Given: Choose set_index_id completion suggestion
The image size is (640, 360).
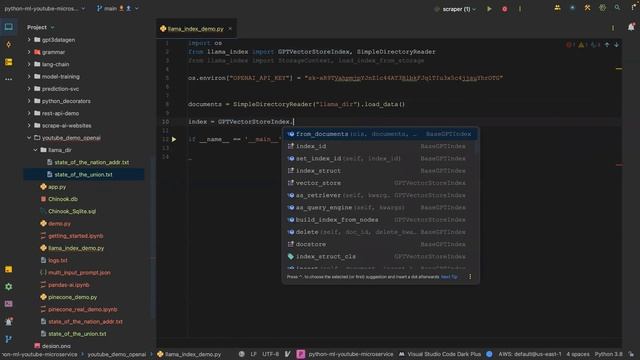Looking at the screenshot, I should click(x=380, y=158).
